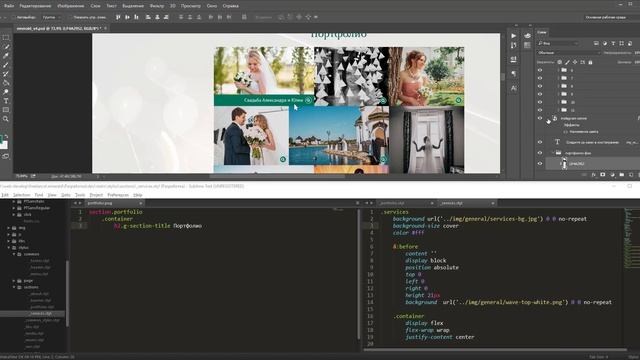Collapse the common folder in Sublime sidebar
The height and width of the screenshot is (360, 640).
13,254
